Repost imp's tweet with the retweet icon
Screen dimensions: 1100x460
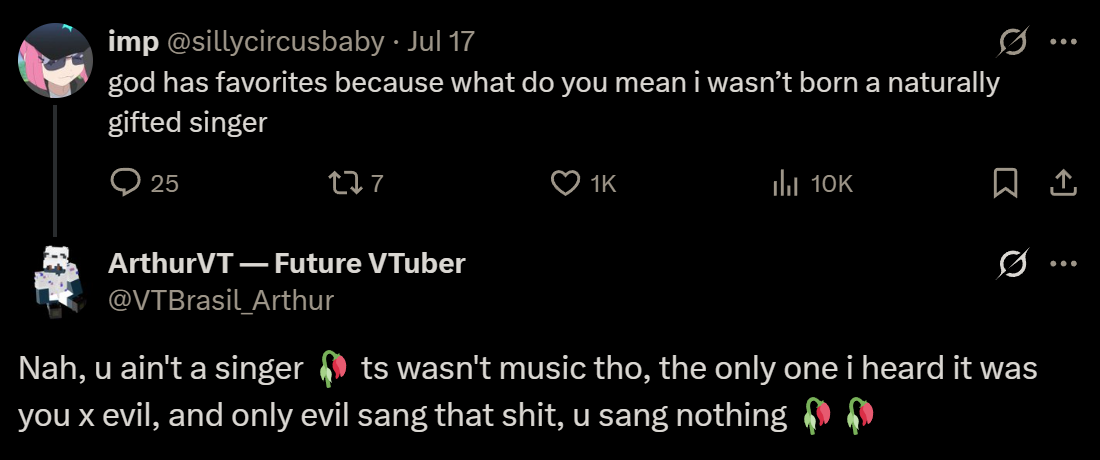pyautogui.click(x=341, y=183)
